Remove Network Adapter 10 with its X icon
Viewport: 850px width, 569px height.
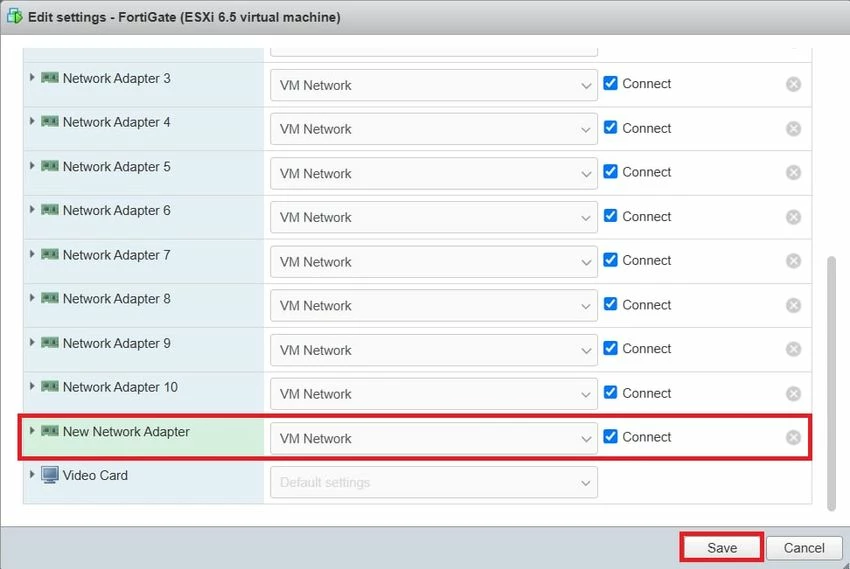click(793, 393)
